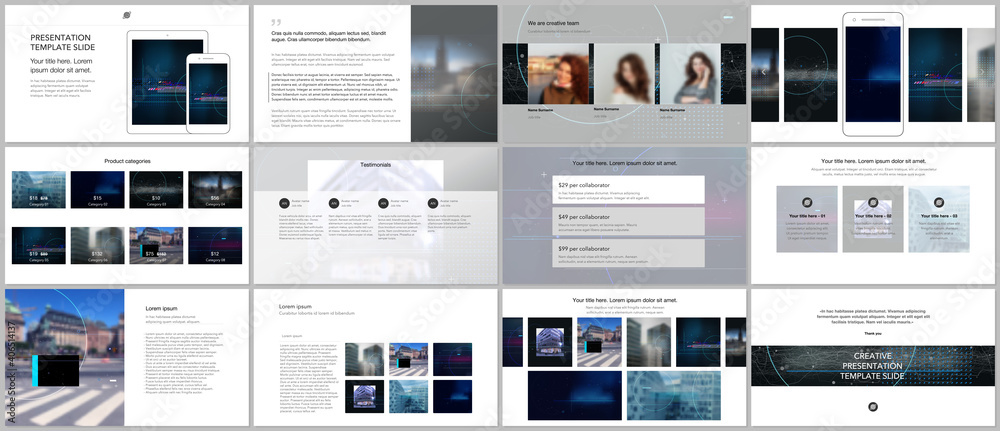Click the planet logo on title slide
The height and width of the screenshot is (431, 1000).
[x=127, y=15]
